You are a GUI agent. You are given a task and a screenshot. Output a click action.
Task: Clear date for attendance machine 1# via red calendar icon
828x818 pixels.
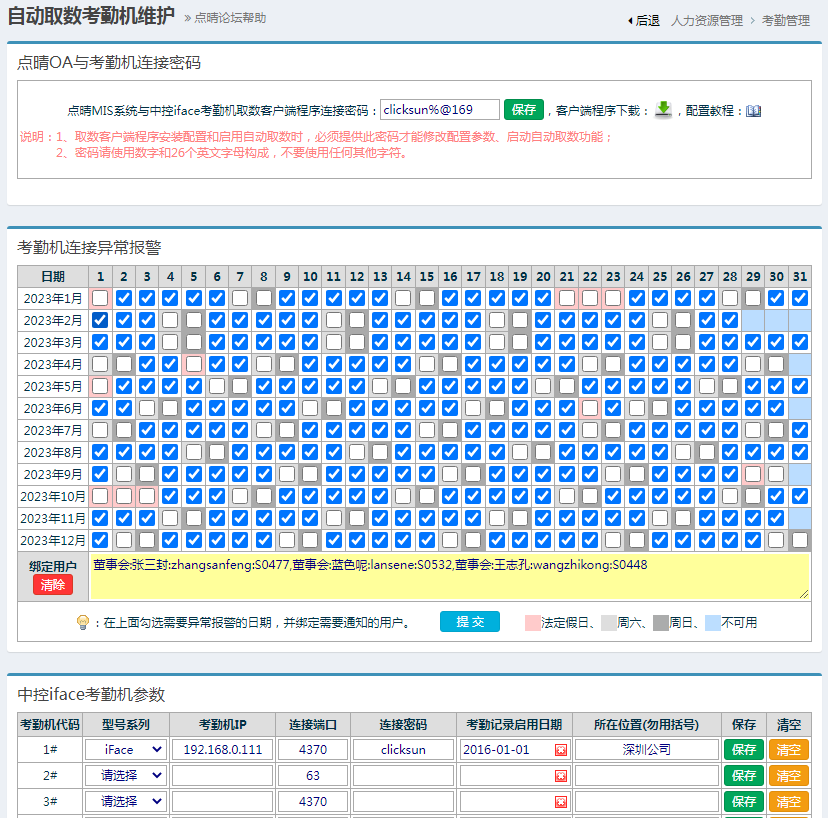coord(561,750)
